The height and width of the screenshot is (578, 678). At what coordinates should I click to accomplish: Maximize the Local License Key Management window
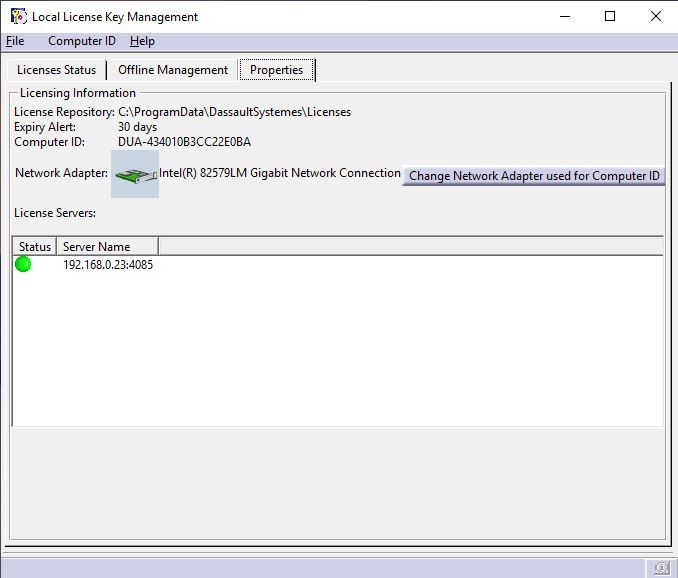610,16
